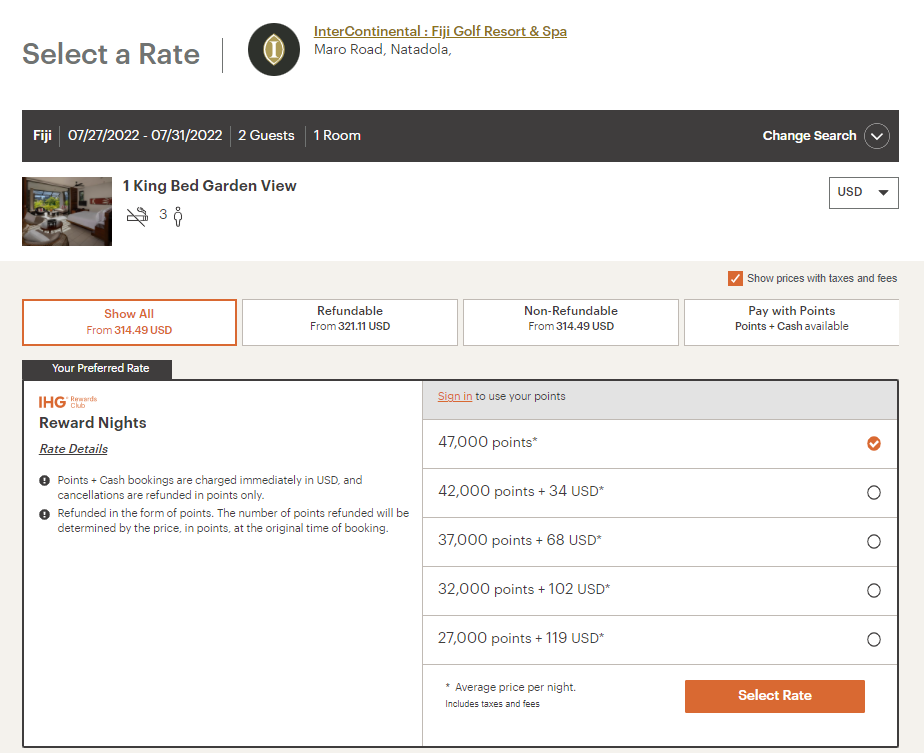924x753 pixels.
Task: Open the USD currency dropdown
Action: click(863, 193)
